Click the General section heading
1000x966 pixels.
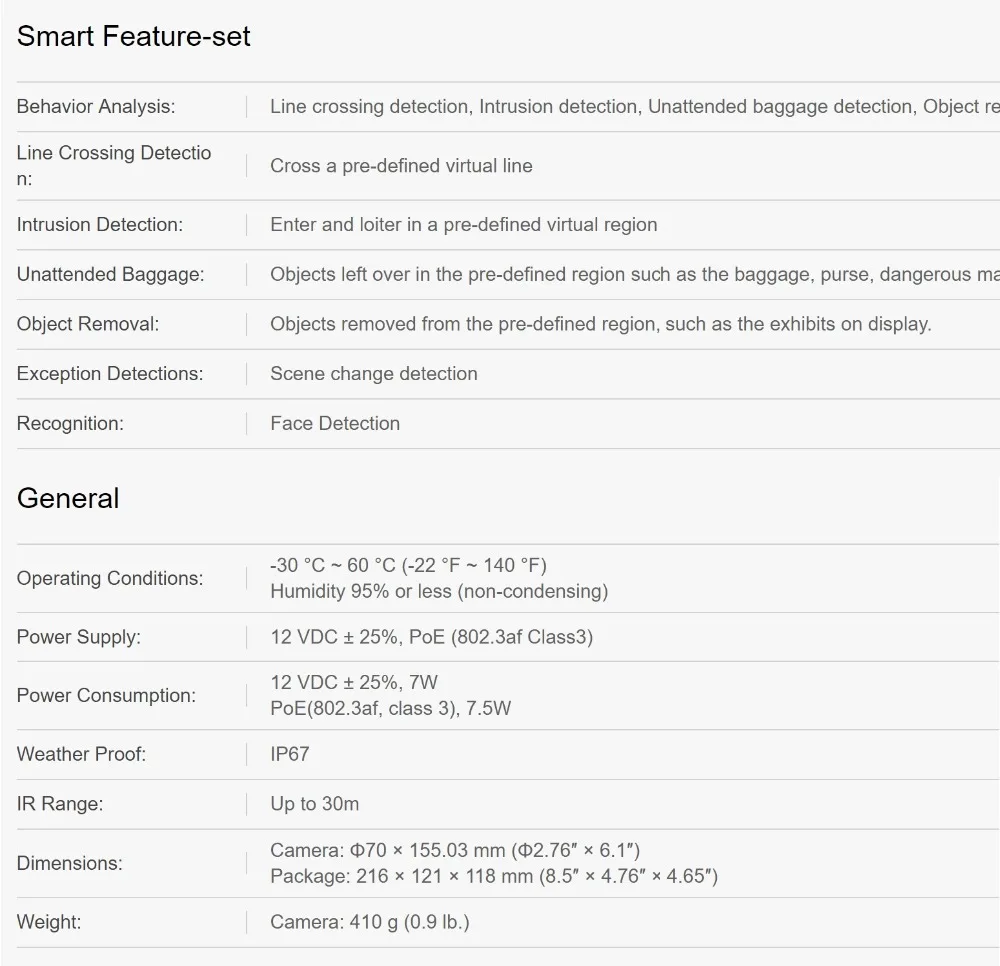(x=68, y=498)
